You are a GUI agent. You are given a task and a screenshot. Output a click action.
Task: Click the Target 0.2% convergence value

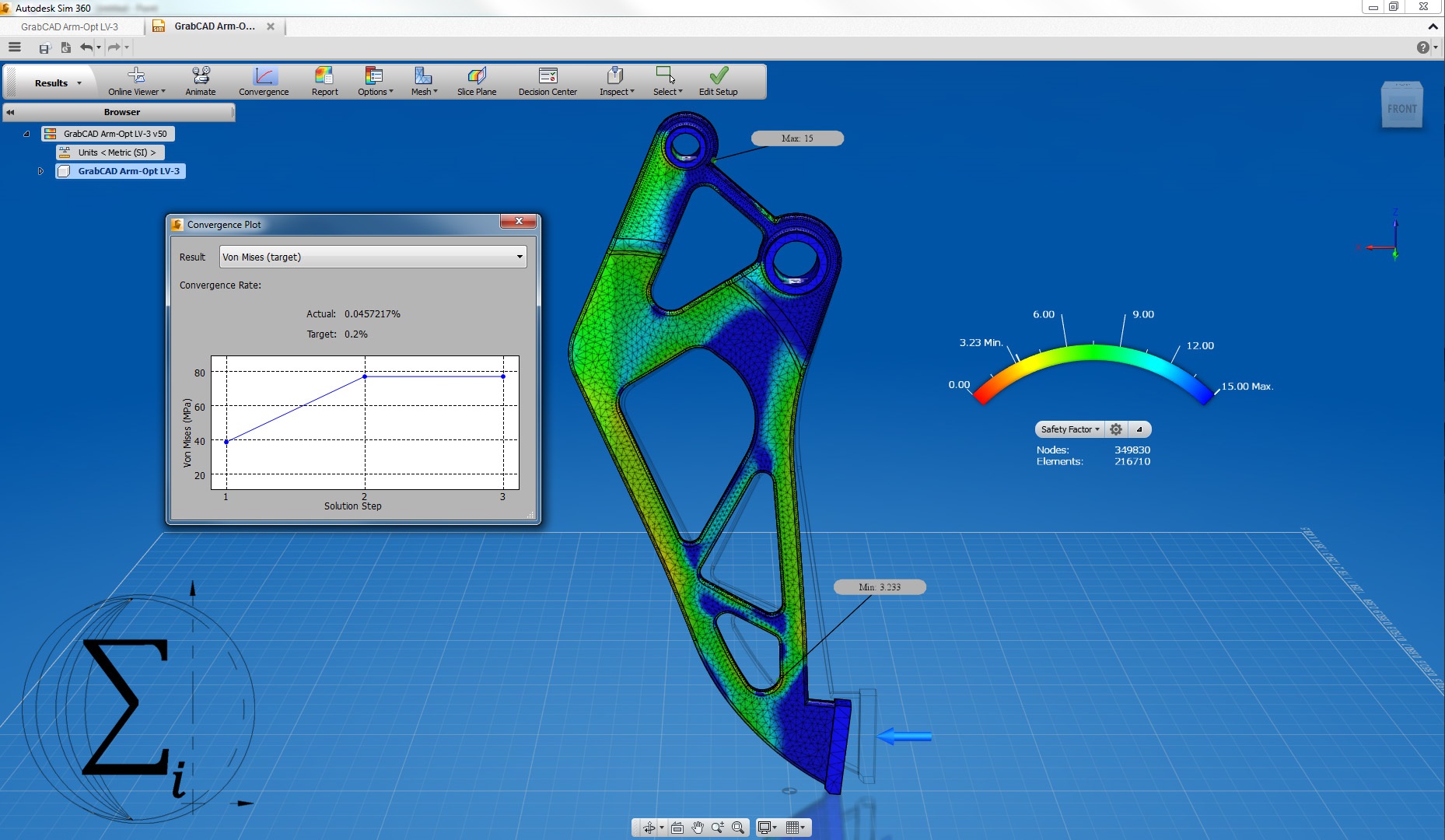coord(356,334)
